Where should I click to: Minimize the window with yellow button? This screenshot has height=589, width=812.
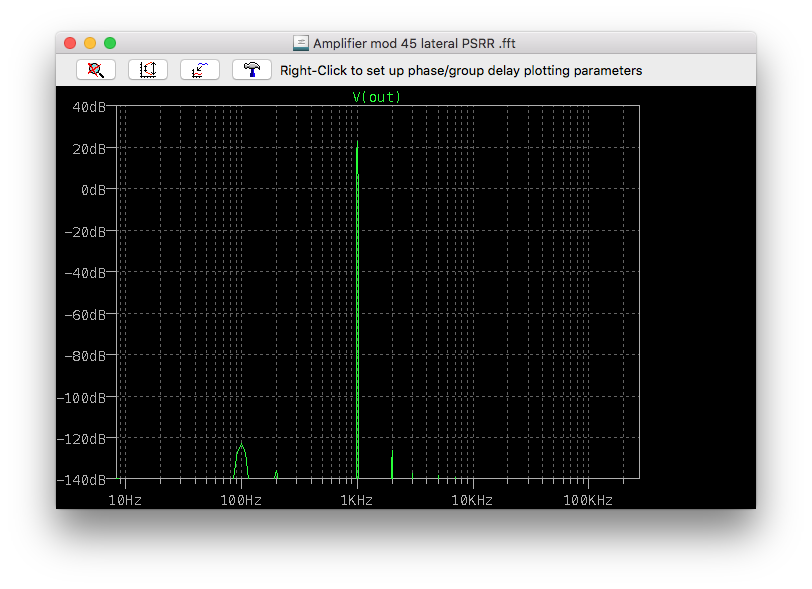click(90, 43)
